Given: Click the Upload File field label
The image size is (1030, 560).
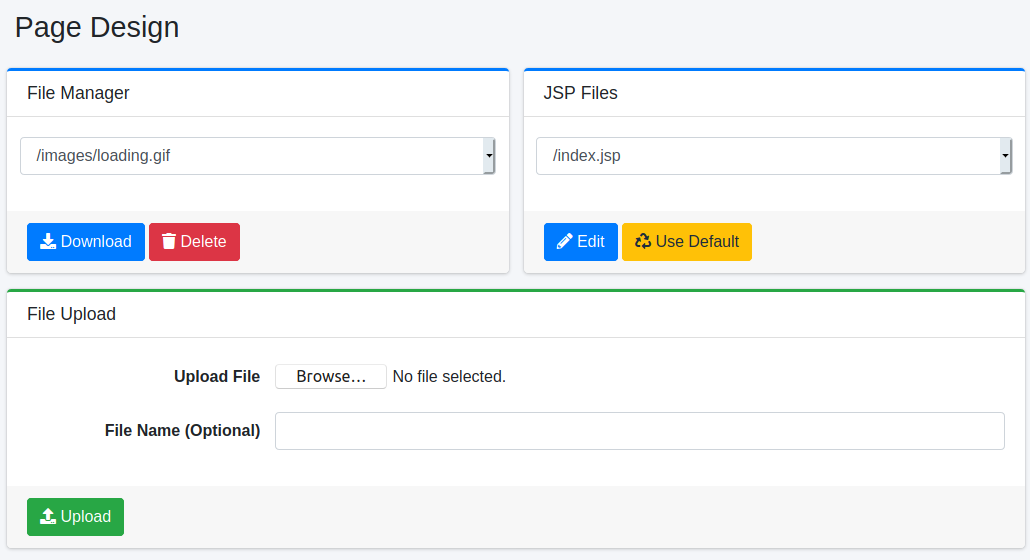Looking at the screenshot, I should point(217,377).
